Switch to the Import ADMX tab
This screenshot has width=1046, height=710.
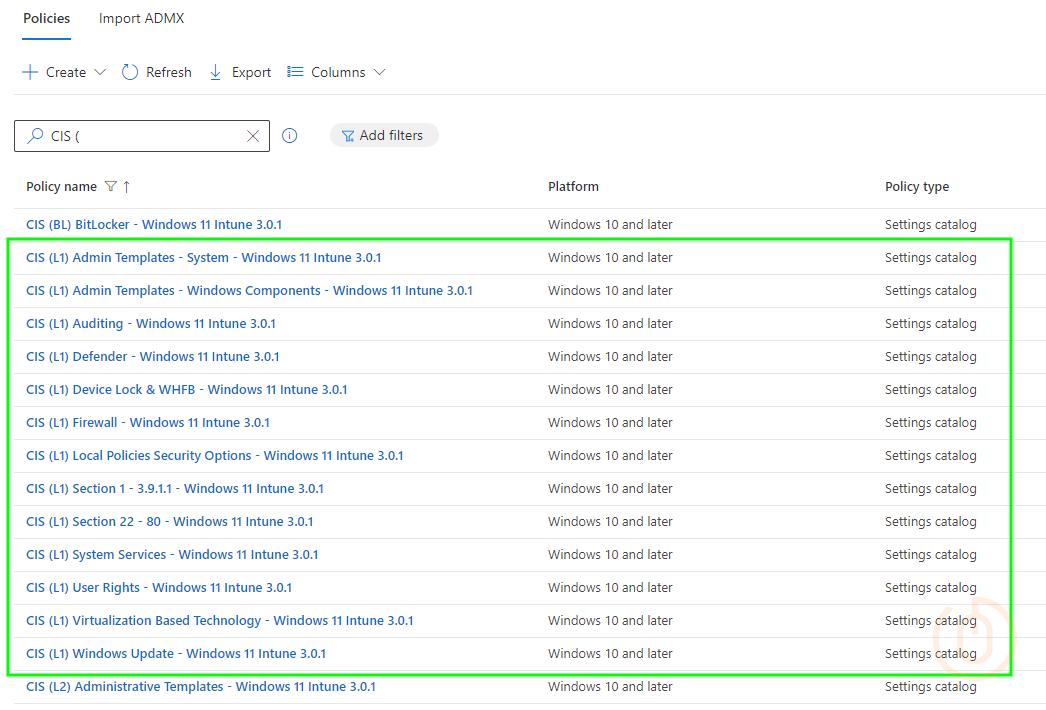[141, 19]
